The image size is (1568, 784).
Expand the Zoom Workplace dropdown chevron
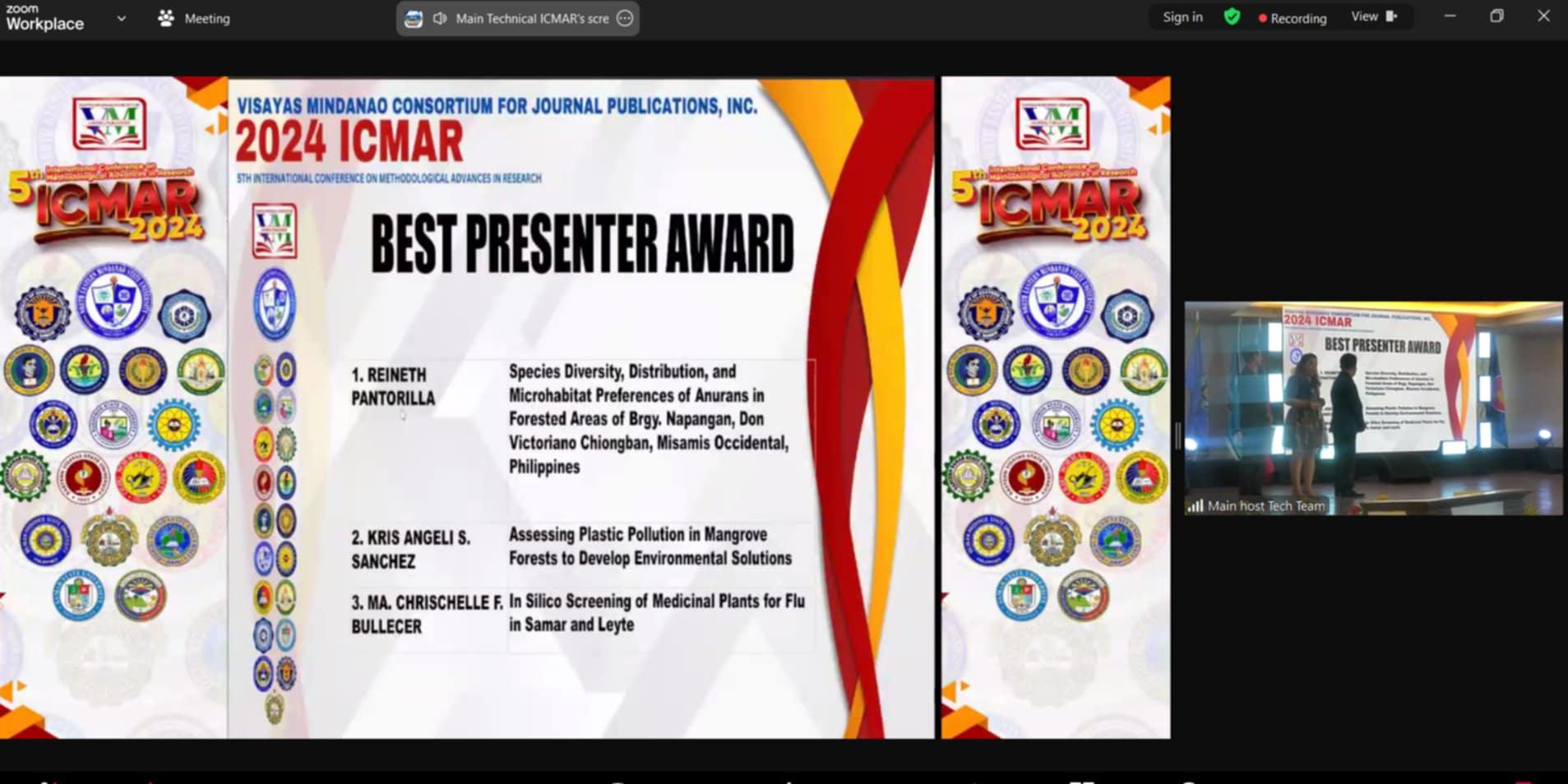pos(122,18)
